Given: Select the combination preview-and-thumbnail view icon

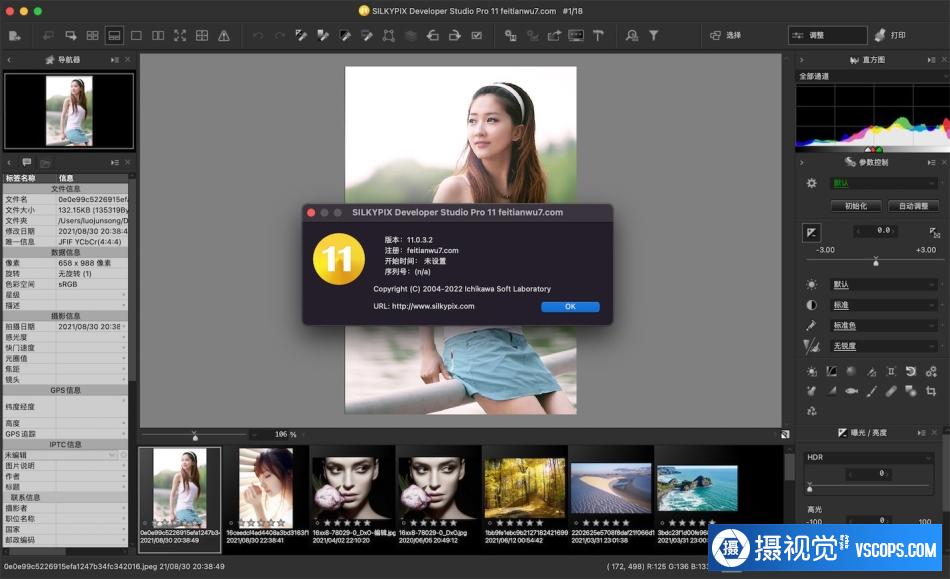Looking at the screenshot, I should coord(115,36).
